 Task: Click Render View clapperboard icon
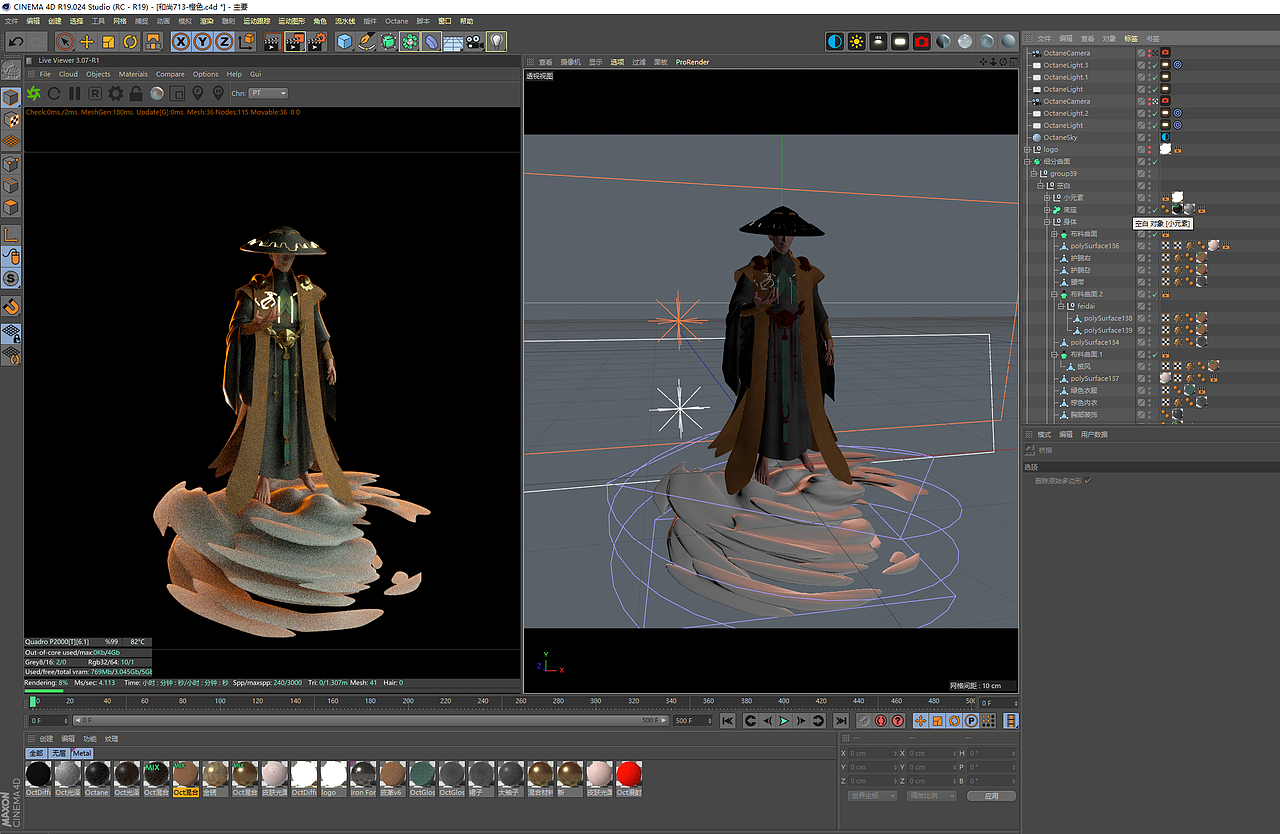coord(271,41)
